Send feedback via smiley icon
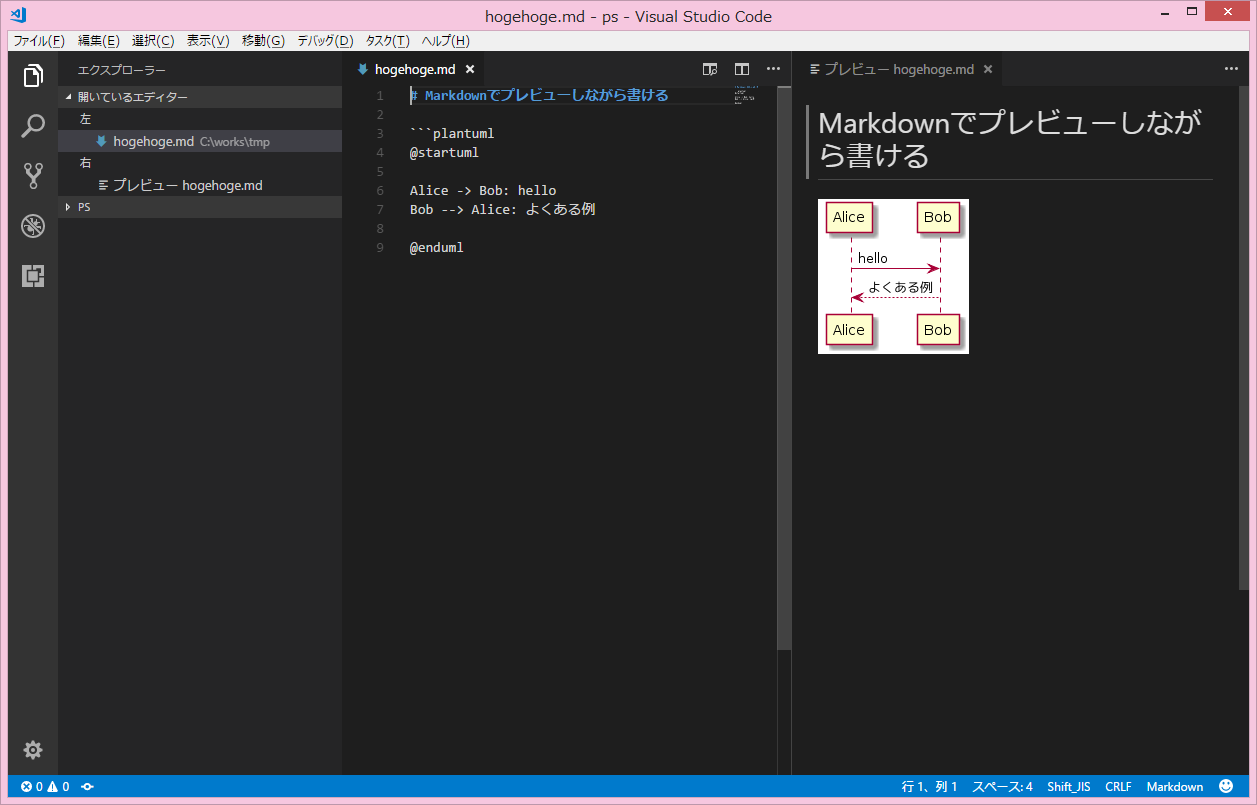This screenshot has height=805, width=1257. (1226, 787)
